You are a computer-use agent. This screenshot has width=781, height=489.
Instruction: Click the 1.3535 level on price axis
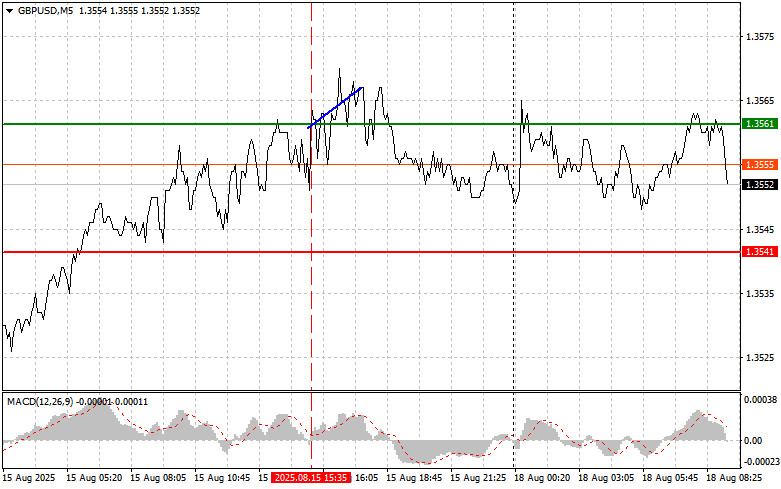(x=758, y=294)
